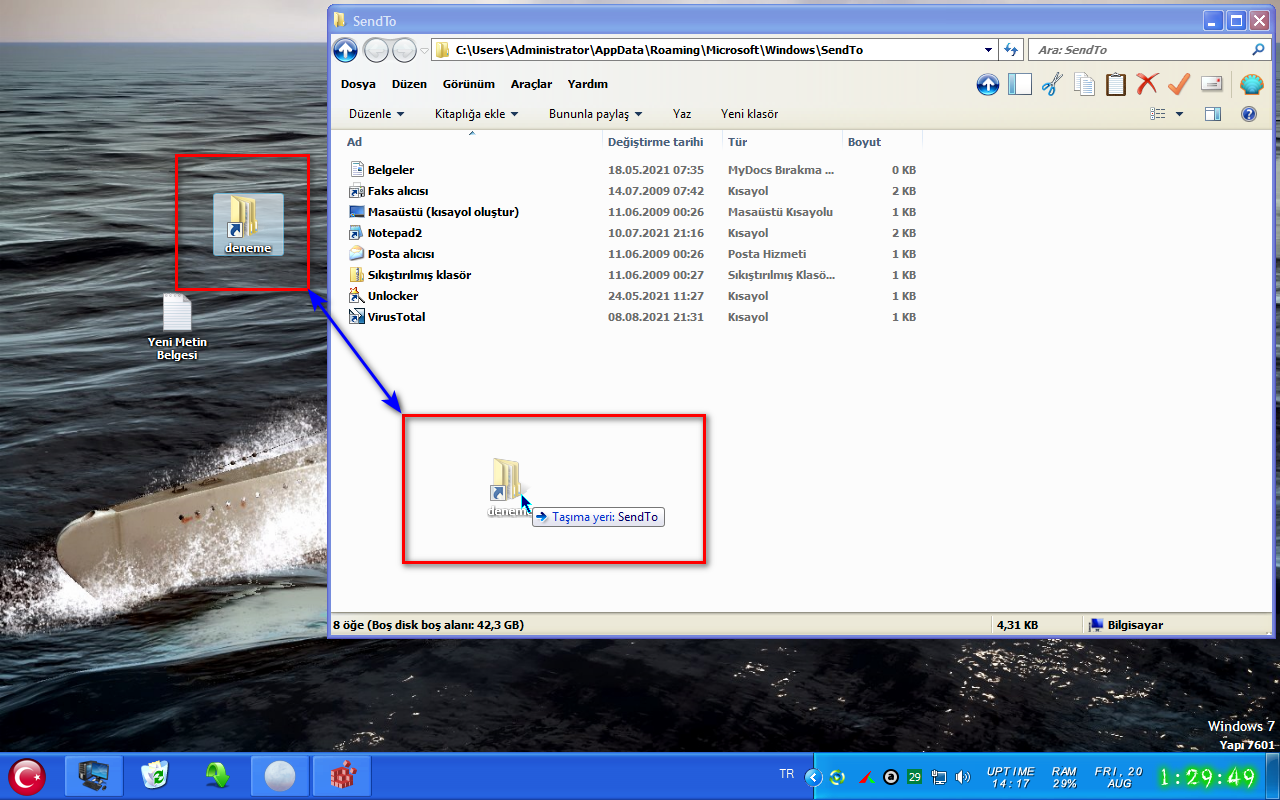Click the search magnifier icon
Viewport: 1280px width, 800px height.
pos(1258,49)
